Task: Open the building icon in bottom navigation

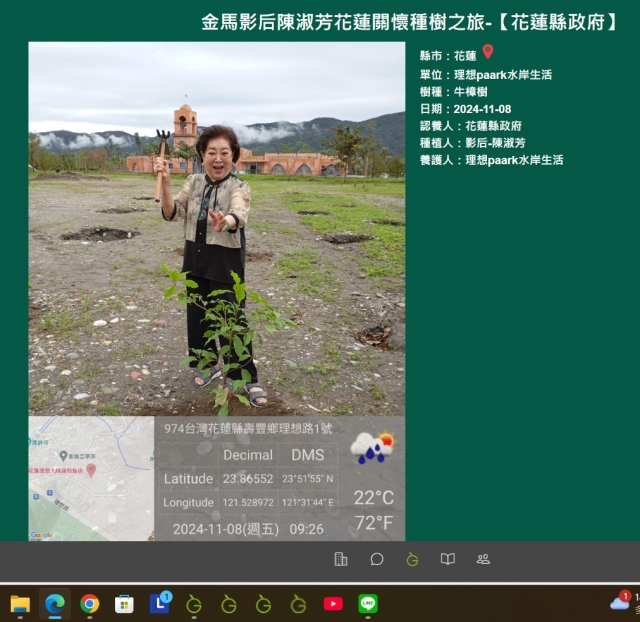Action: pos(341,559)
